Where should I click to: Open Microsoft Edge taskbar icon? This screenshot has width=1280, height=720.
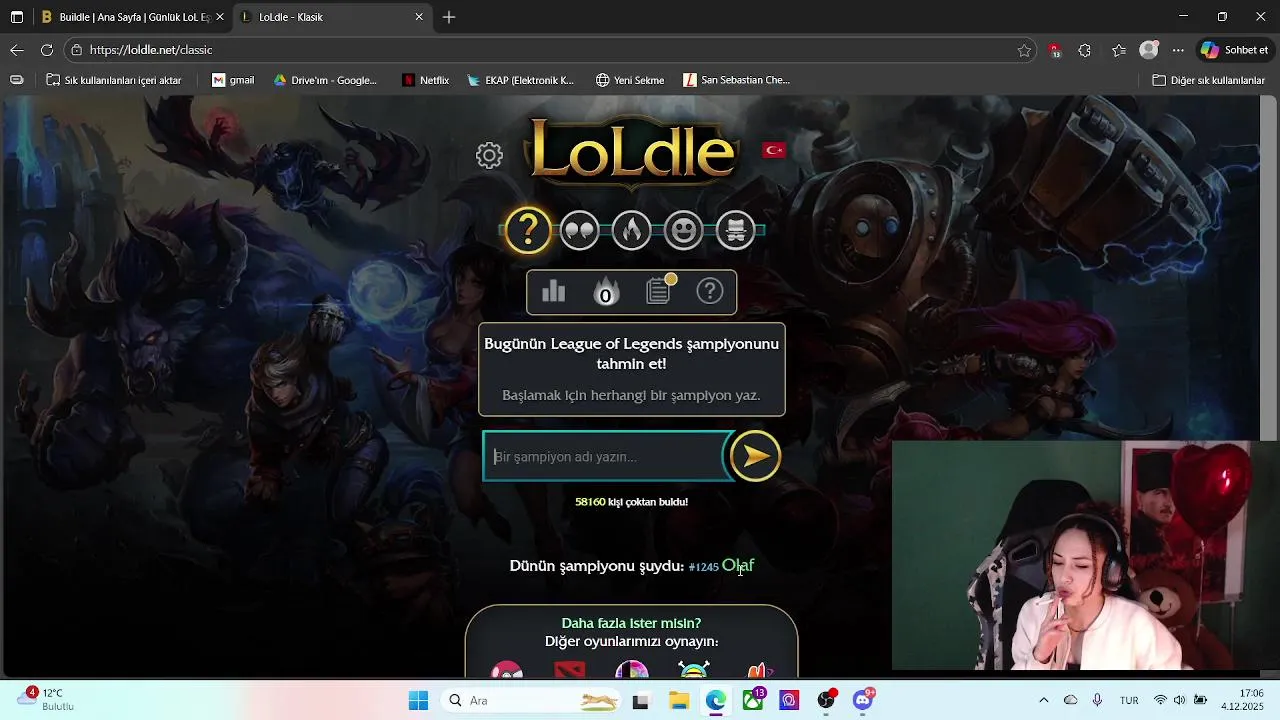(716, 700)
